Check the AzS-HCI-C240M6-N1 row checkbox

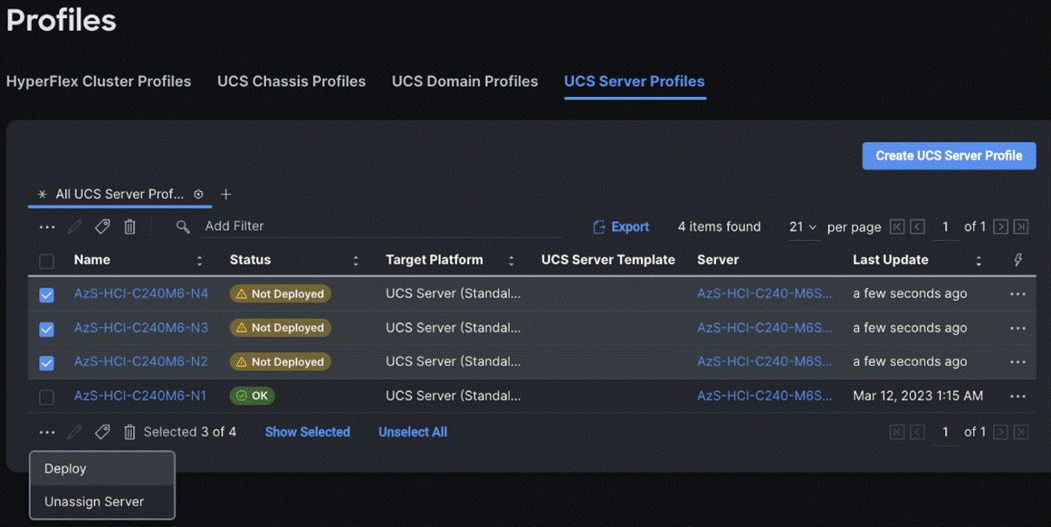click(47, 396)
